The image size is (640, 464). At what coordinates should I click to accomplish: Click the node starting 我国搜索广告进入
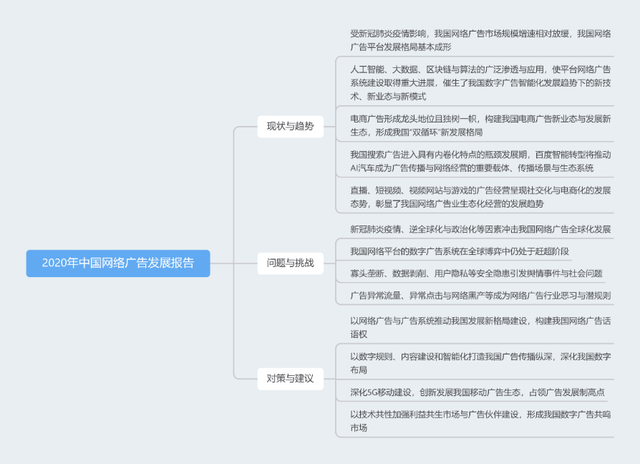point(480,161)
